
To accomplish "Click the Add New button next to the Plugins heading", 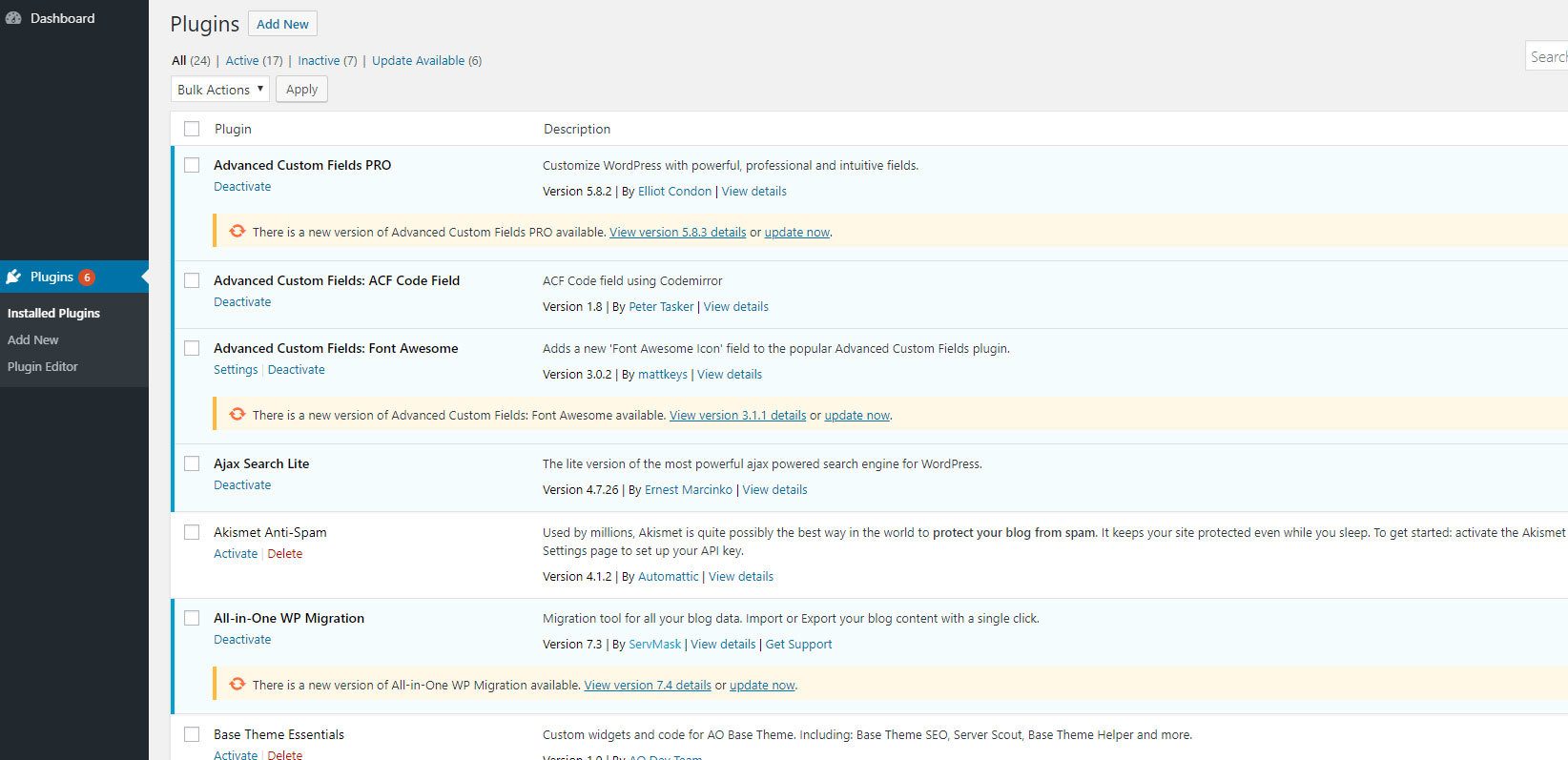I will [x=282, y=24].
